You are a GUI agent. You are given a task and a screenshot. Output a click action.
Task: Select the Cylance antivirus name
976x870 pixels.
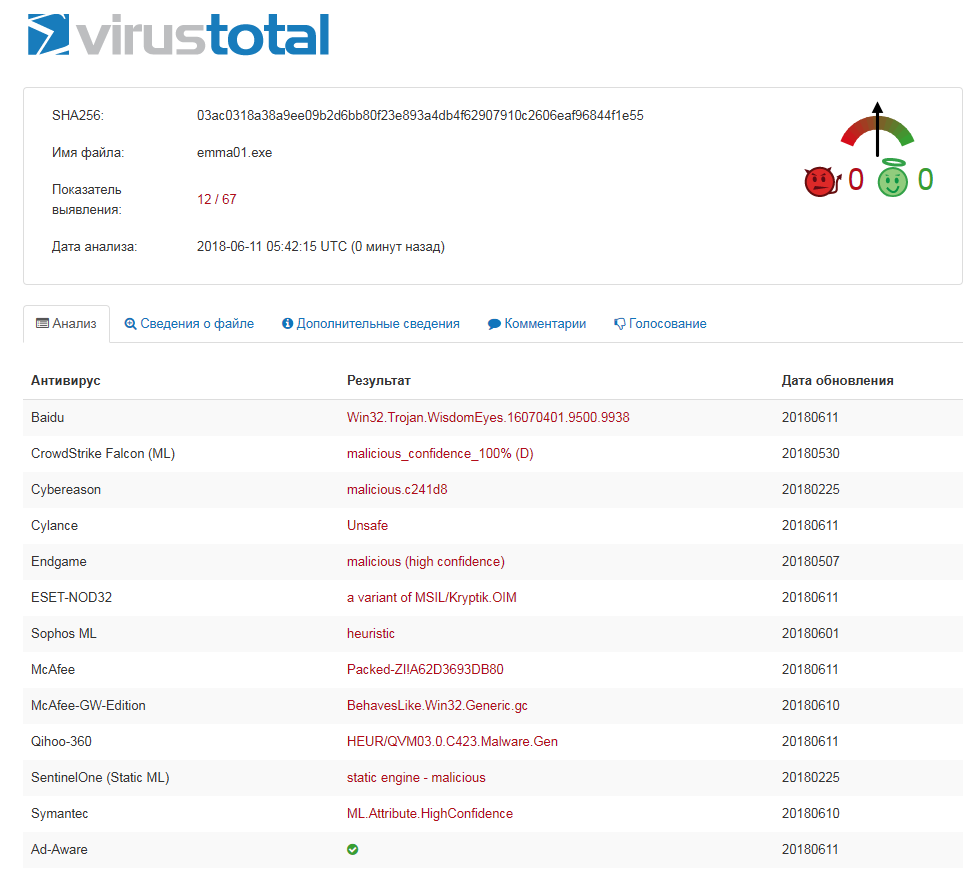[x=55, y=526]
